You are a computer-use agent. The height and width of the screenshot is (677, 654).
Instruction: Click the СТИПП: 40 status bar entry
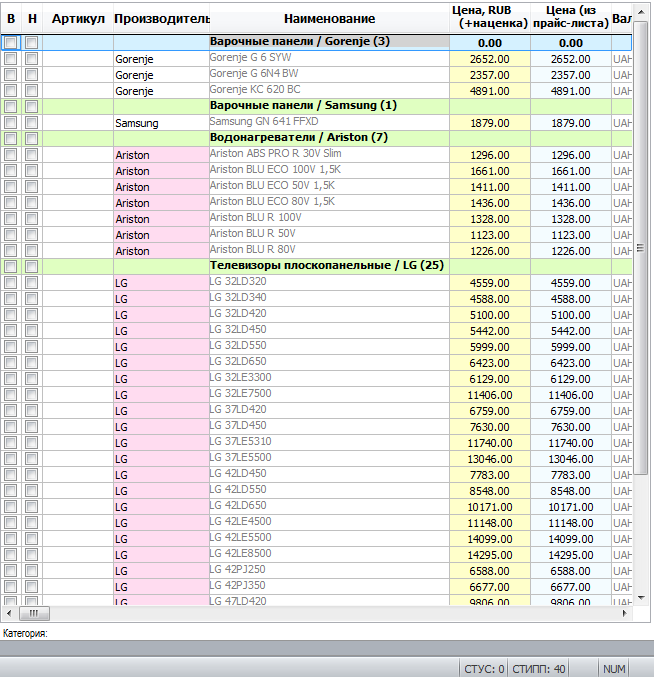538,668
